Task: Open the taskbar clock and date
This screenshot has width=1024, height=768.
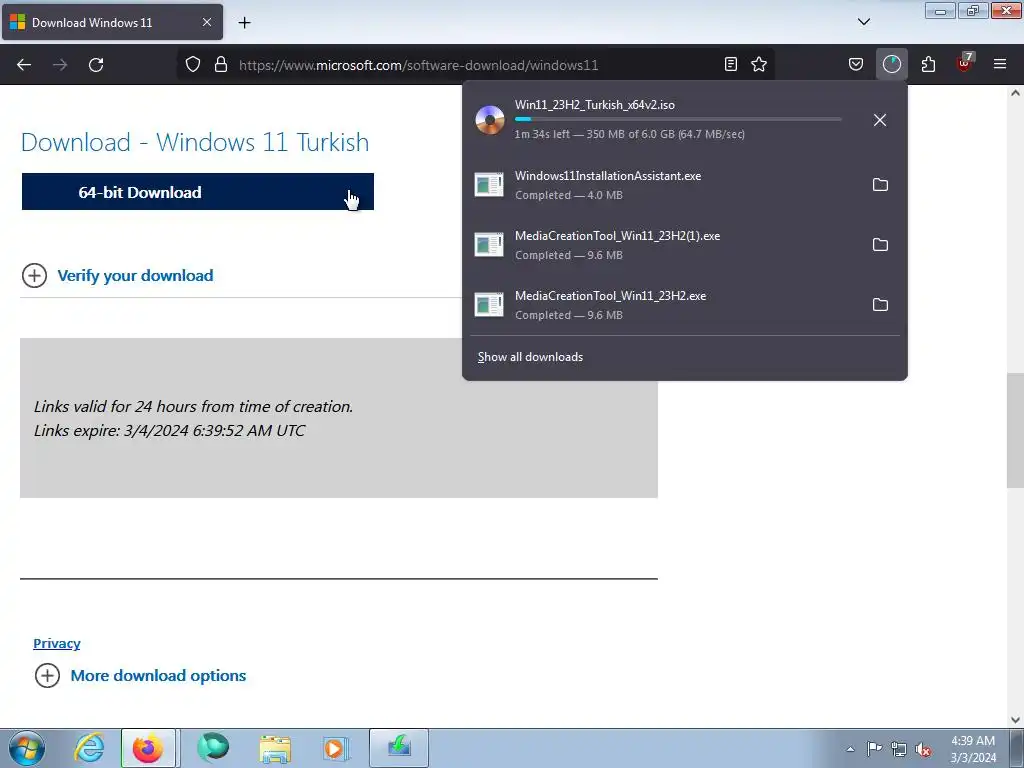Action: (973, 749)
